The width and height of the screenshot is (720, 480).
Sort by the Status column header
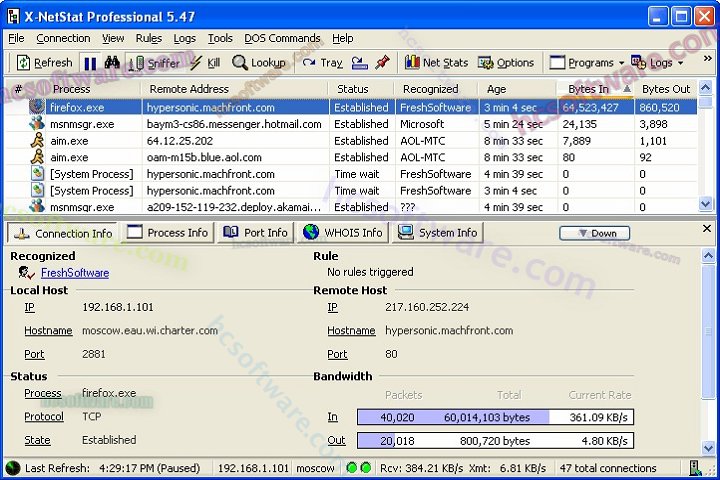point(361,89)
